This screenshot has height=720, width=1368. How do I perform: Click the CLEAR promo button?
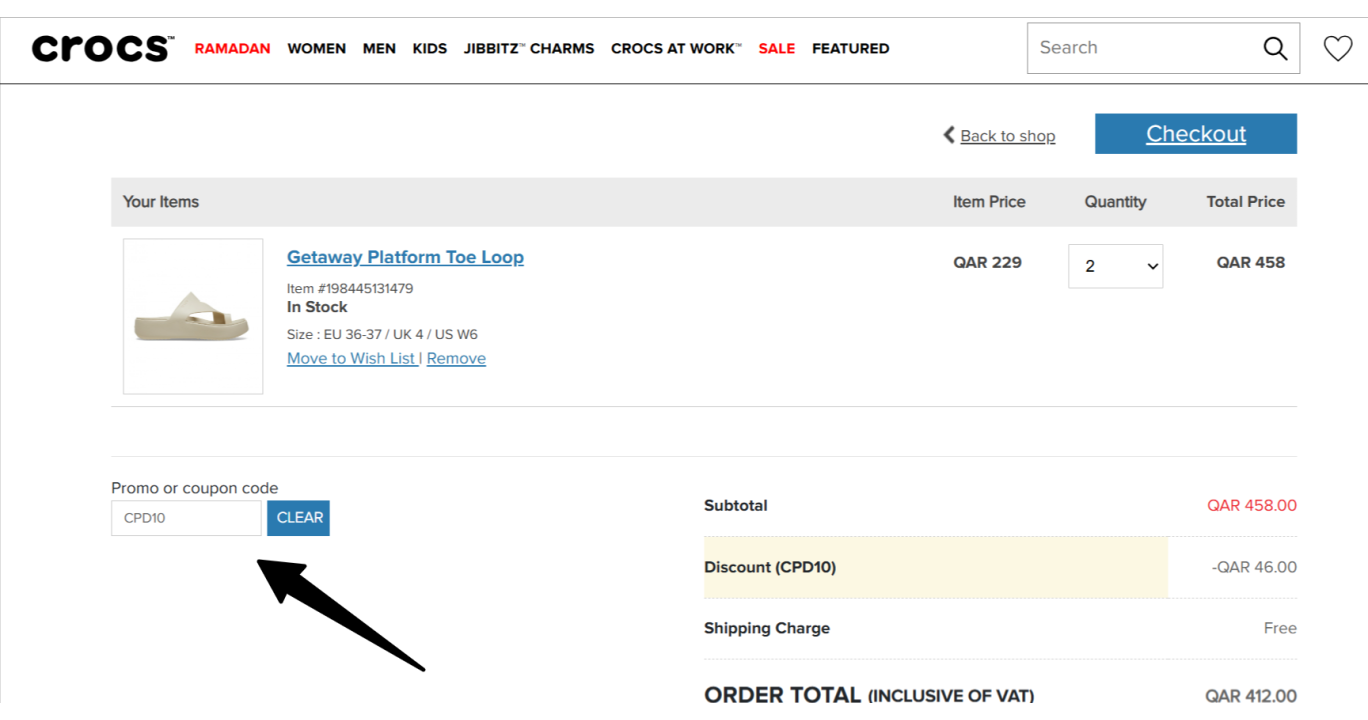click(x=300, y=518)
